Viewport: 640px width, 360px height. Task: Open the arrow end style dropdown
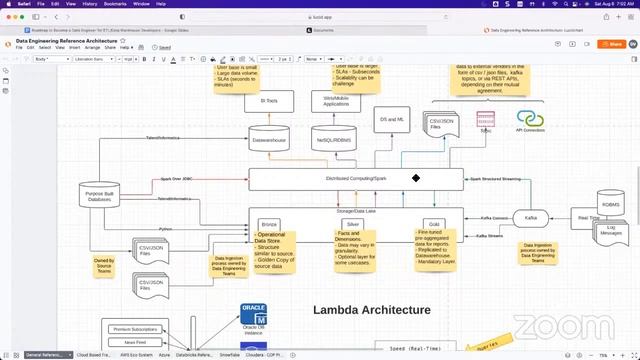point(334,59)
